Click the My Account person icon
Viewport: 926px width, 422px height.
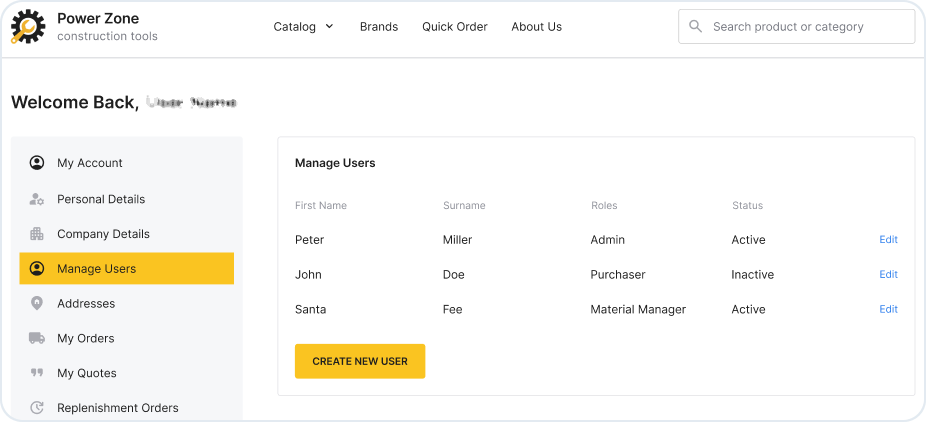(37, 163)
